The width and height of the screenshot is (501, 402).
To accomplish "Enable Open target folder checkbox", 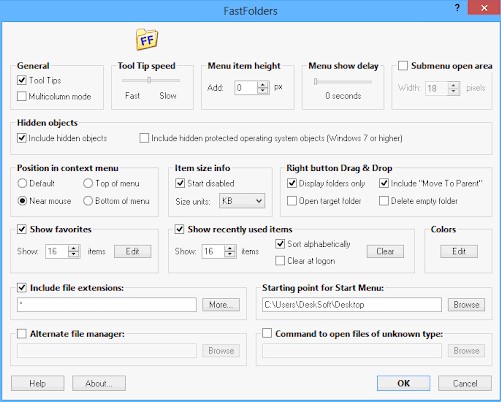I will (292, 201).
